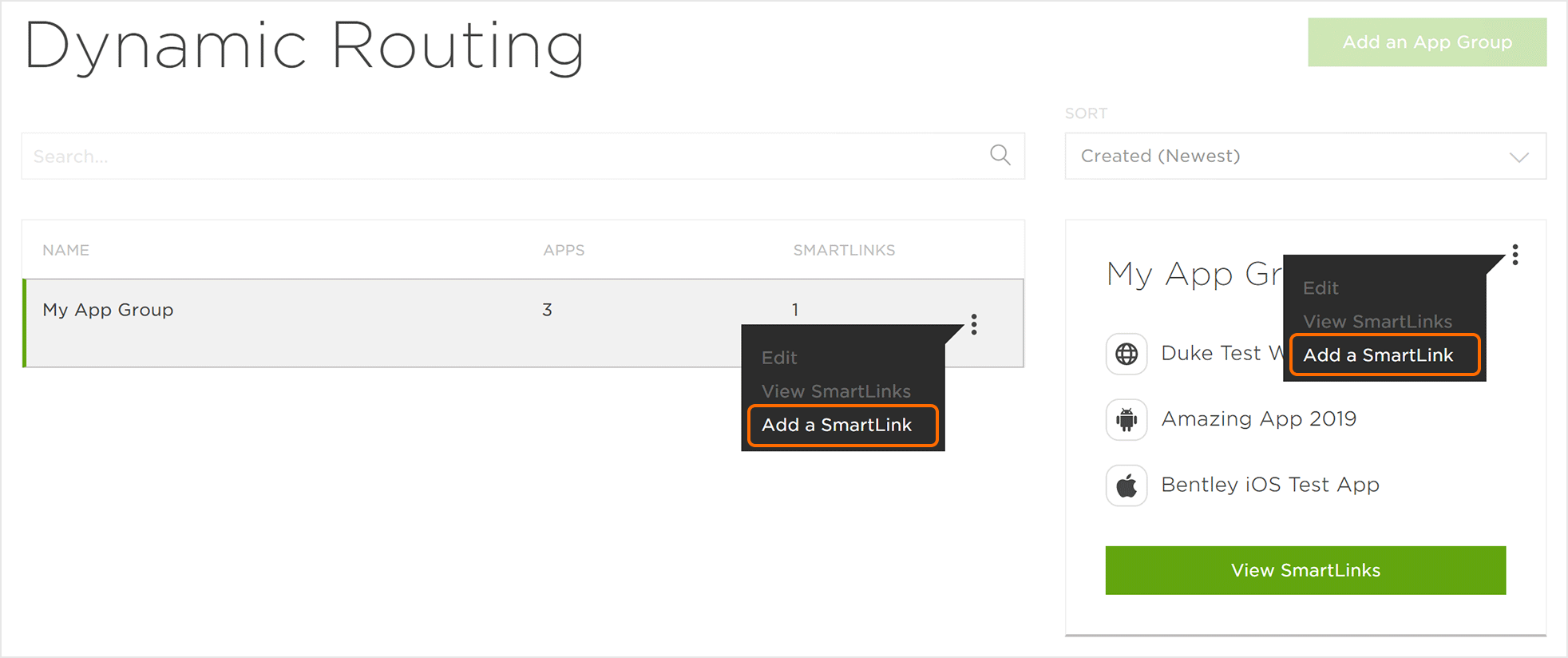Open the detail panel three-dot menu
Screen dimensions: 1568x658
click(1515, 255)
